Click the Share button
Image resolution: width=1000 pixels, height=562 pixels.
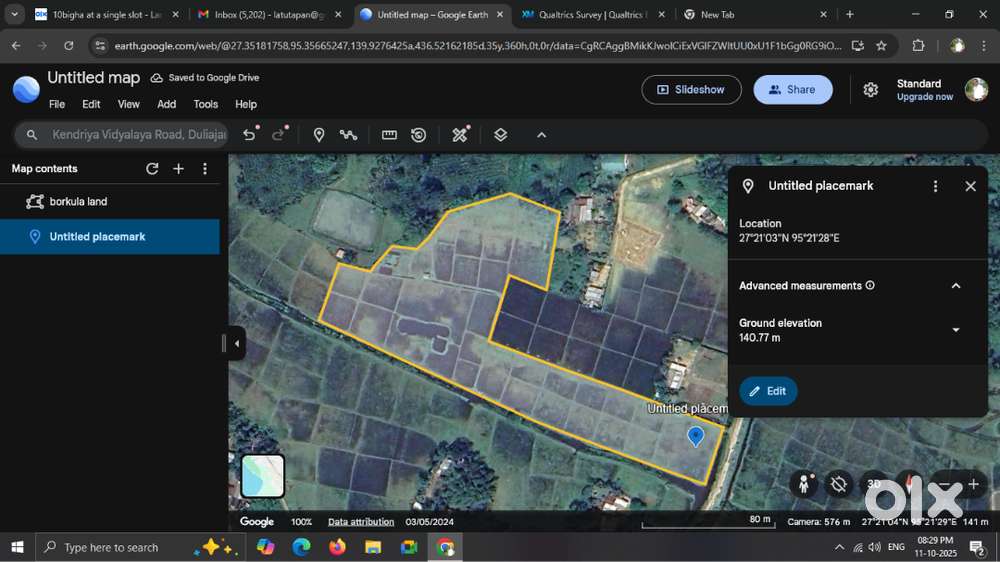[792, 90]
